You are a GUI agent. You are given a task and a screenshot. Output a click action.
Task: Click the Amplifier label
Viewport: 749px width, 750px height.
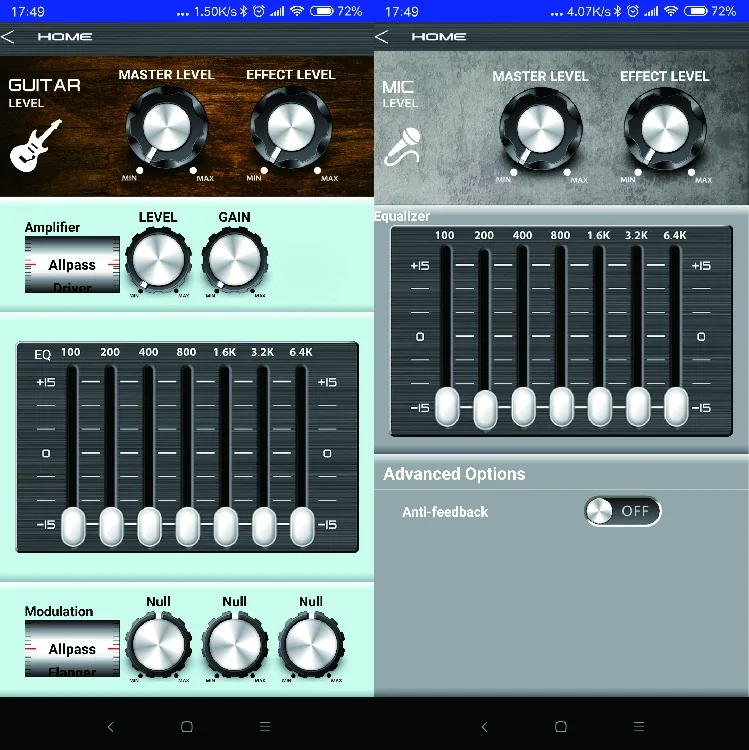tap(52, 227)
